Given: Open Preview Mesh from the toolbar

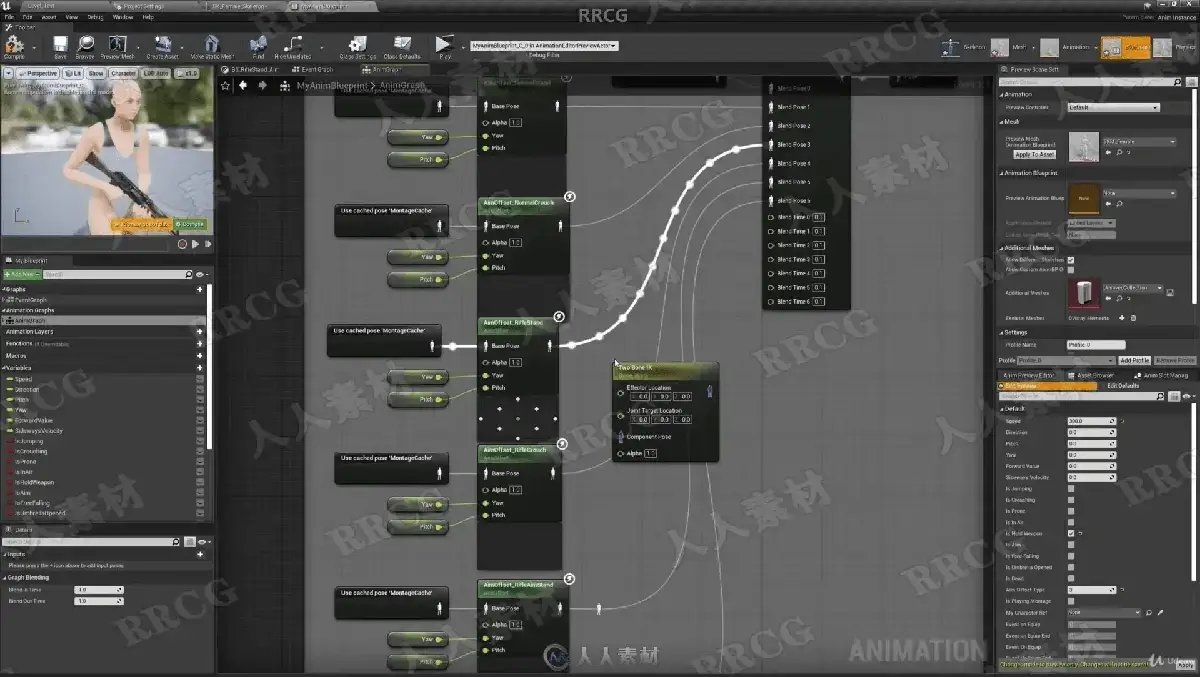Looking at the screenshot, I should coord(117,46).
